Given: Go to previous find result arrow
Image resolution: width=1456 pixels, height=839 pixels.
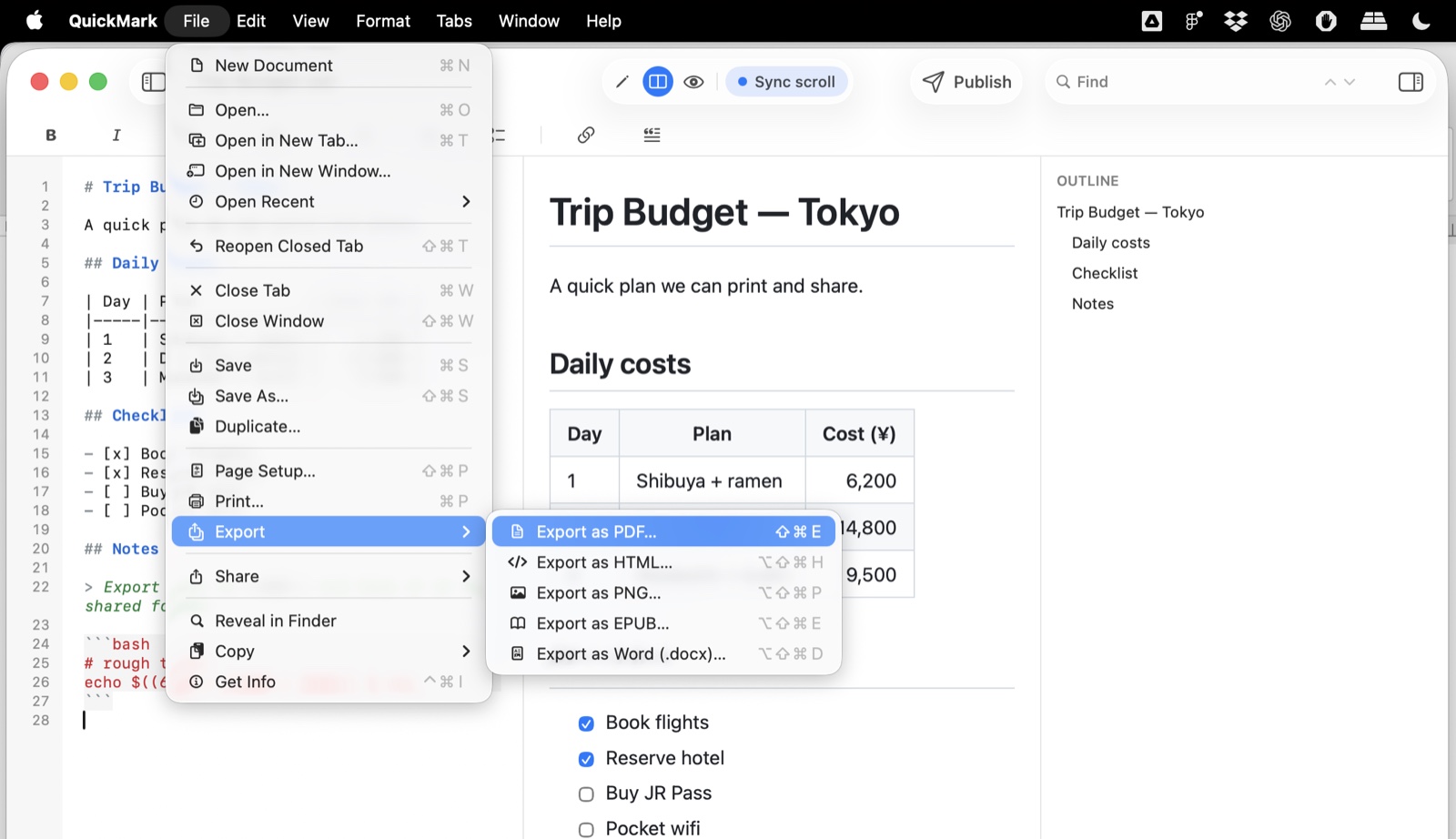Looking at the screenshot, I should click(x=1330, y=82).
